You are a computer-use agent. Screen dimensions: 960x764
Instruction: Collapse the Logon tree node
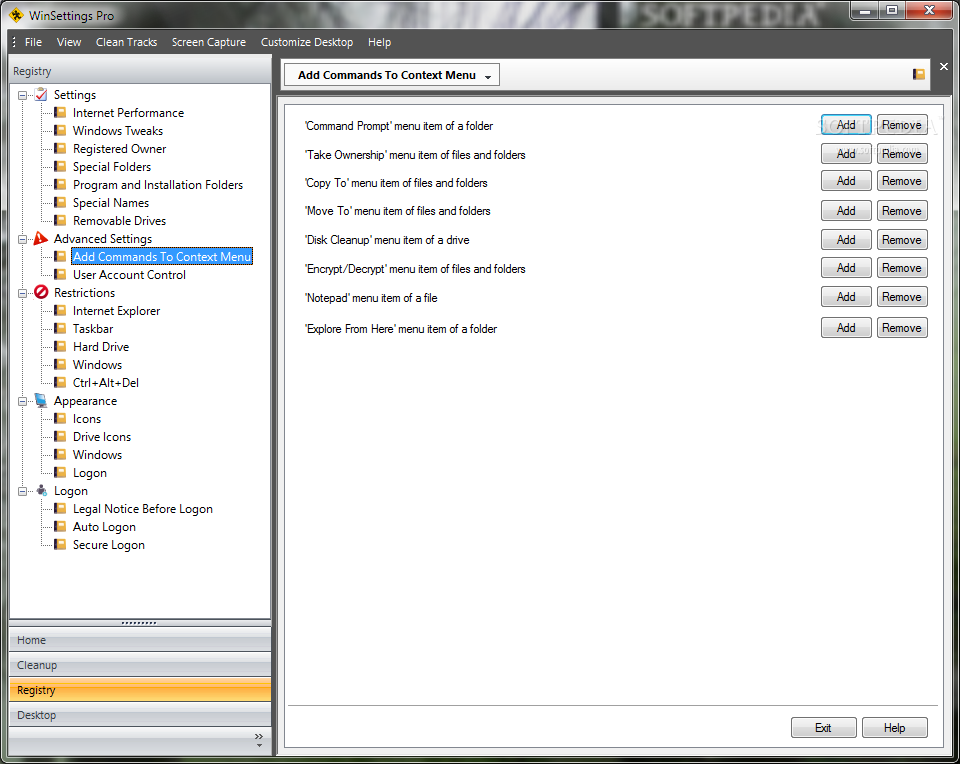pos(23,491)
